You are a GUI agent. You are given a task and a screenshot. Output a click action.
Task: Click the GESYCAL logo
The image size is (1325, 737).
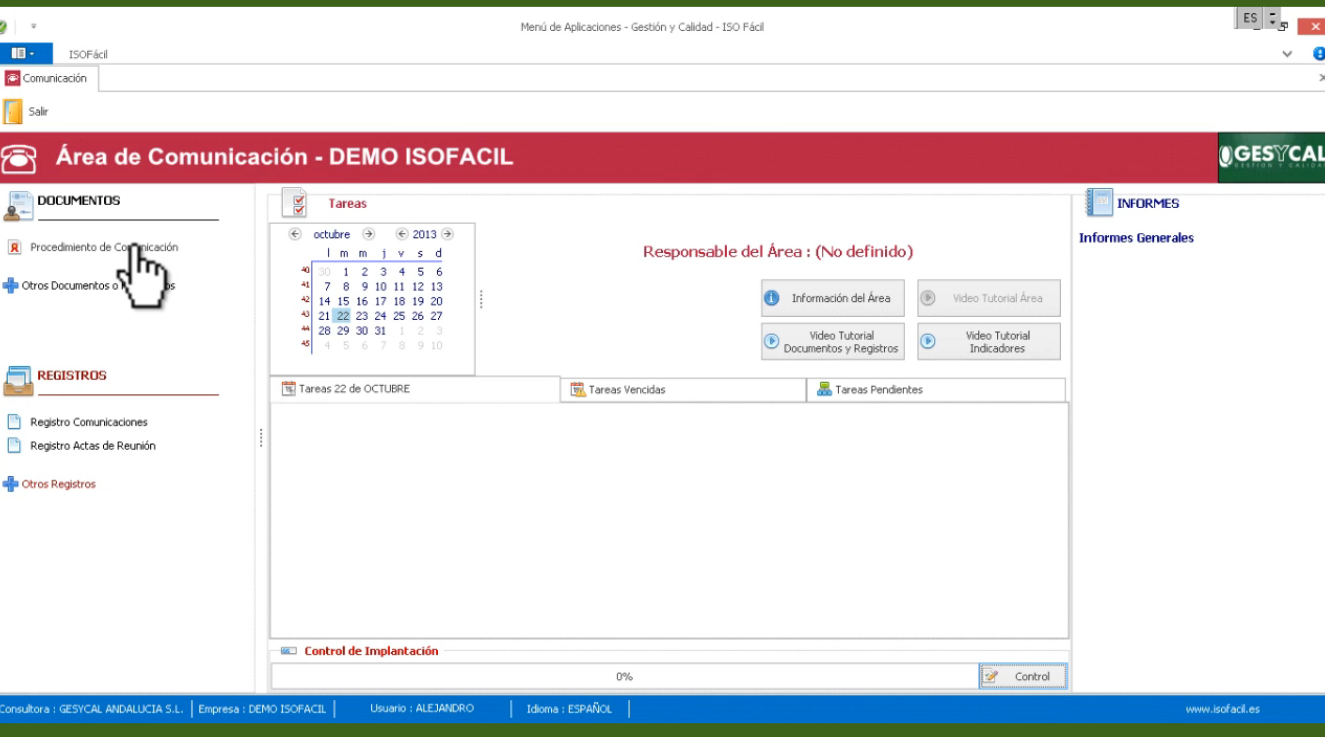tap(1271, 158)
